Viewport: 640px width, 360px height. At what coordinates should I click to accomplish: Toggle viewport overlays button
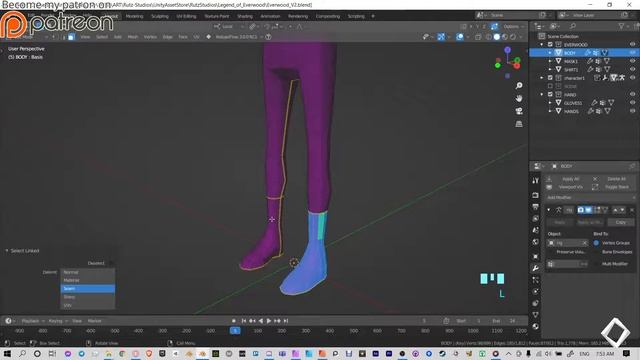point(460,37)
